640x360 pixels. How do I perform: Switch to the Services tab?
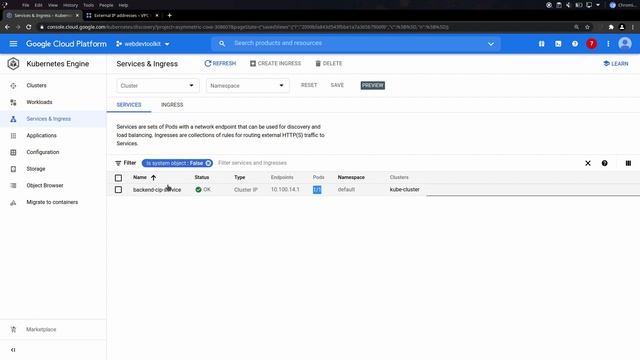[x=129, y=105]
